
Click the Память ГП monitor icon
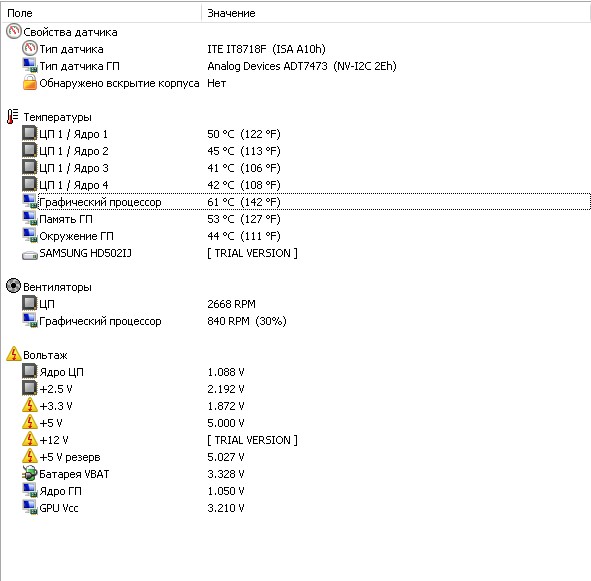click(x=30, y=218)
